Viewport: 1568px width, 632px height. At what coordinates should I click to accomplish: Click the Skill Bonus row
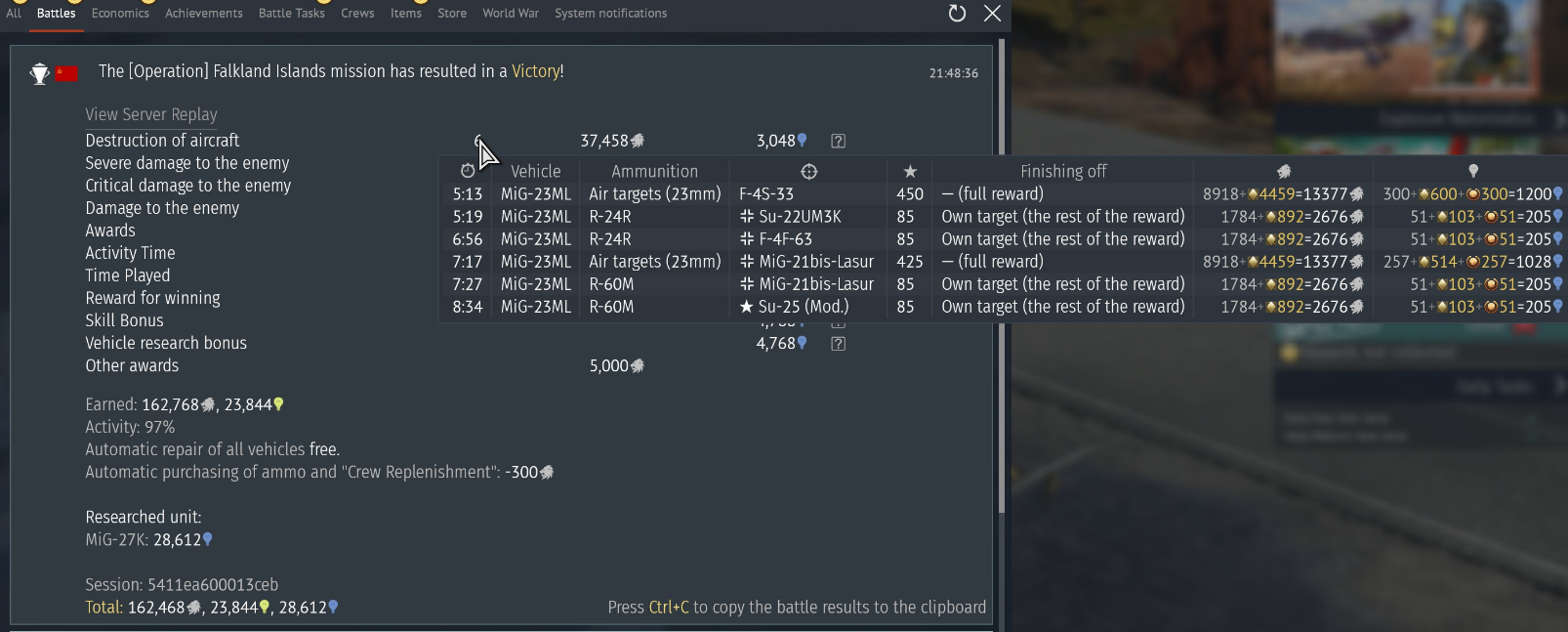124,320
